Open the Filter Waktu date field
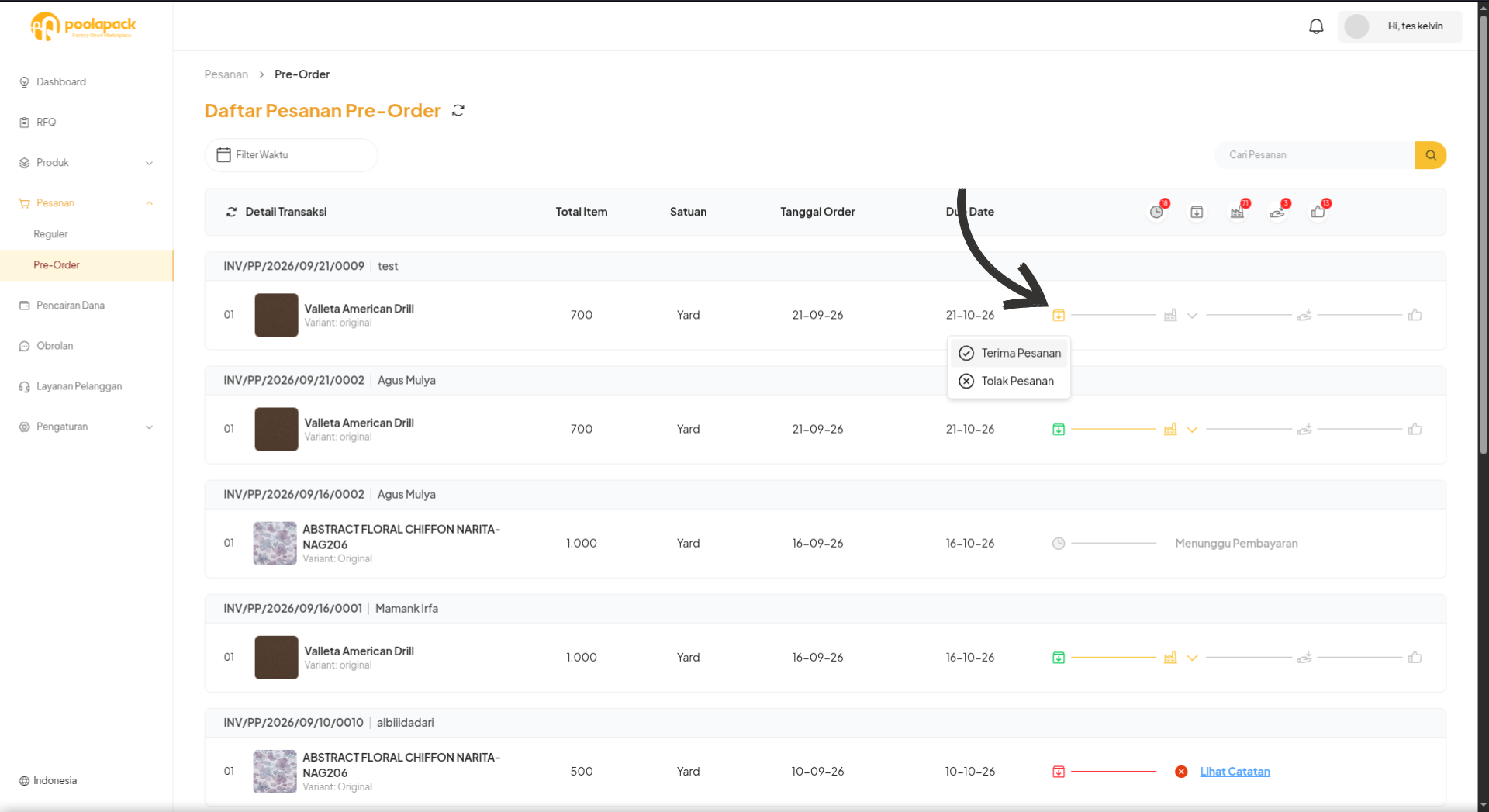 [291, 155]
